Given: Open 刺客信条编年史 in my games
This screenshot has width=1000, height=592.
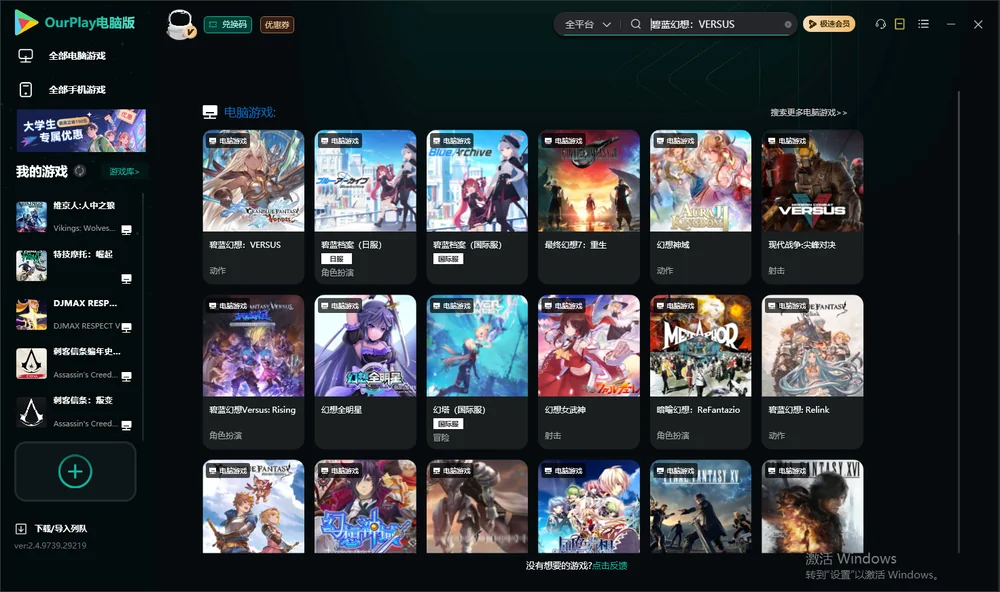Looking at the screenshot, I should pos(75,363).
